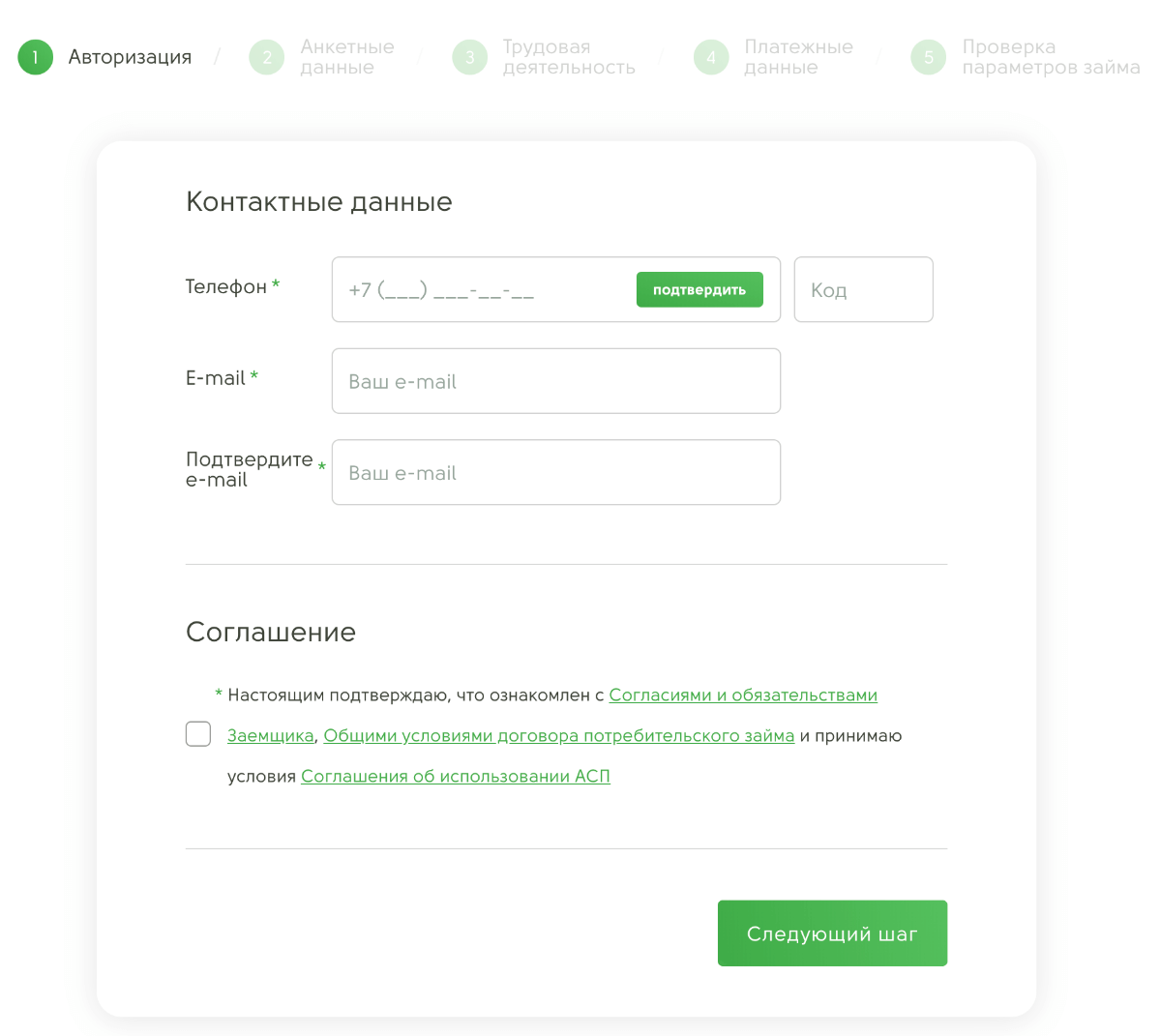Click the Подтвердите e-mail input field
This screenshot has width=1161, height=1036.
click(x=555, y=472)
